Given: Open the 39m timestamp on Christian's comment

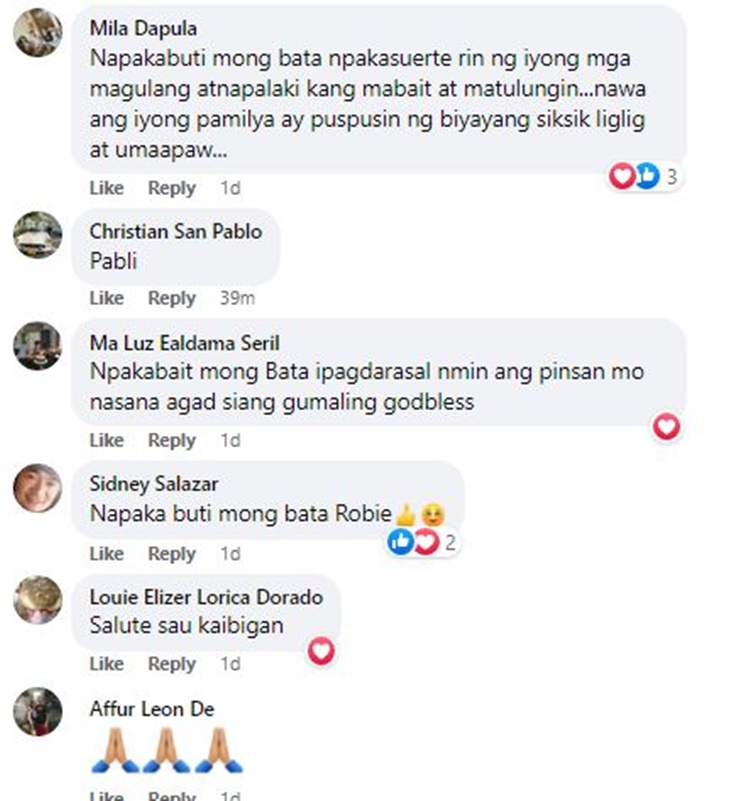Looking at the screenshot, I should [x=237, y=298].
